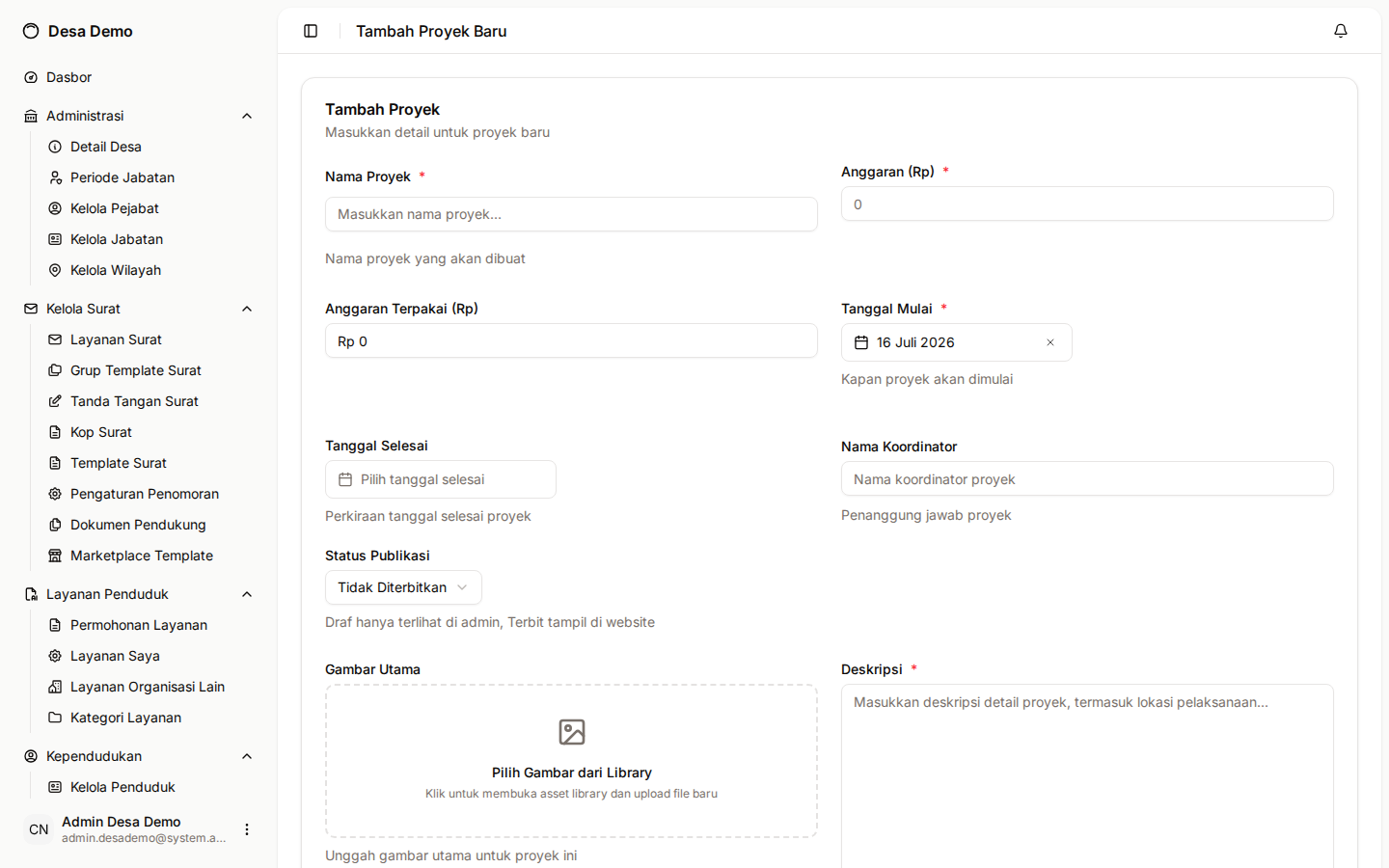Open the Tanggal Selesai date picker
The image size is (1389, 868).
click(441, 479)
